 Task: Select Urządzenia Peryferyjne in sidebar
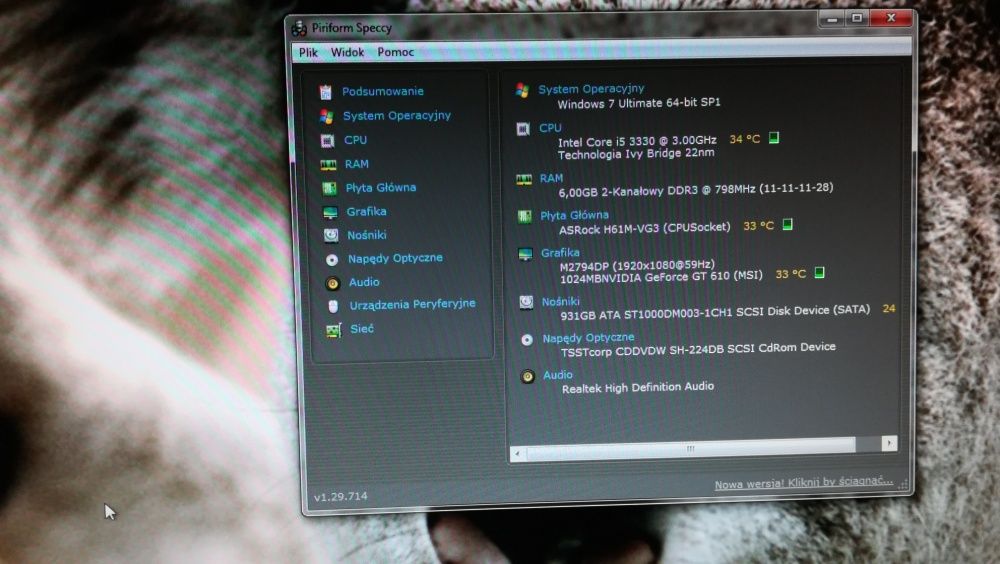coord(412,304)
